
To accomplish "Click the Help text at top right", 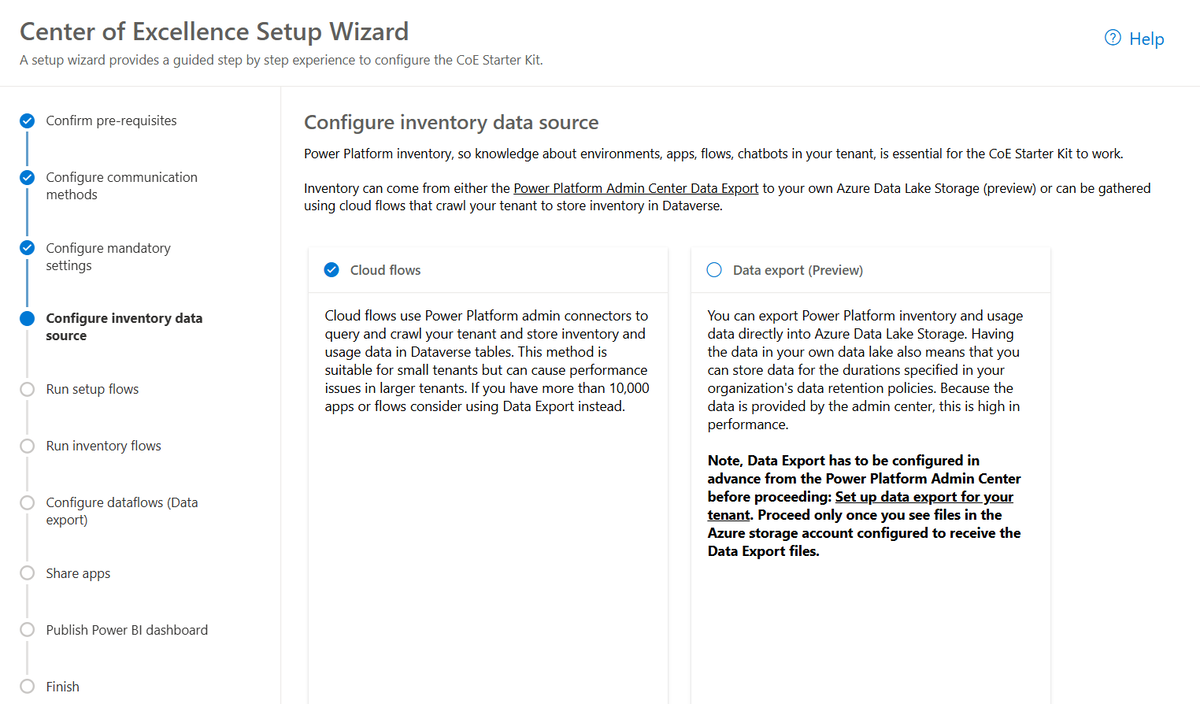I will [1146, 39].
